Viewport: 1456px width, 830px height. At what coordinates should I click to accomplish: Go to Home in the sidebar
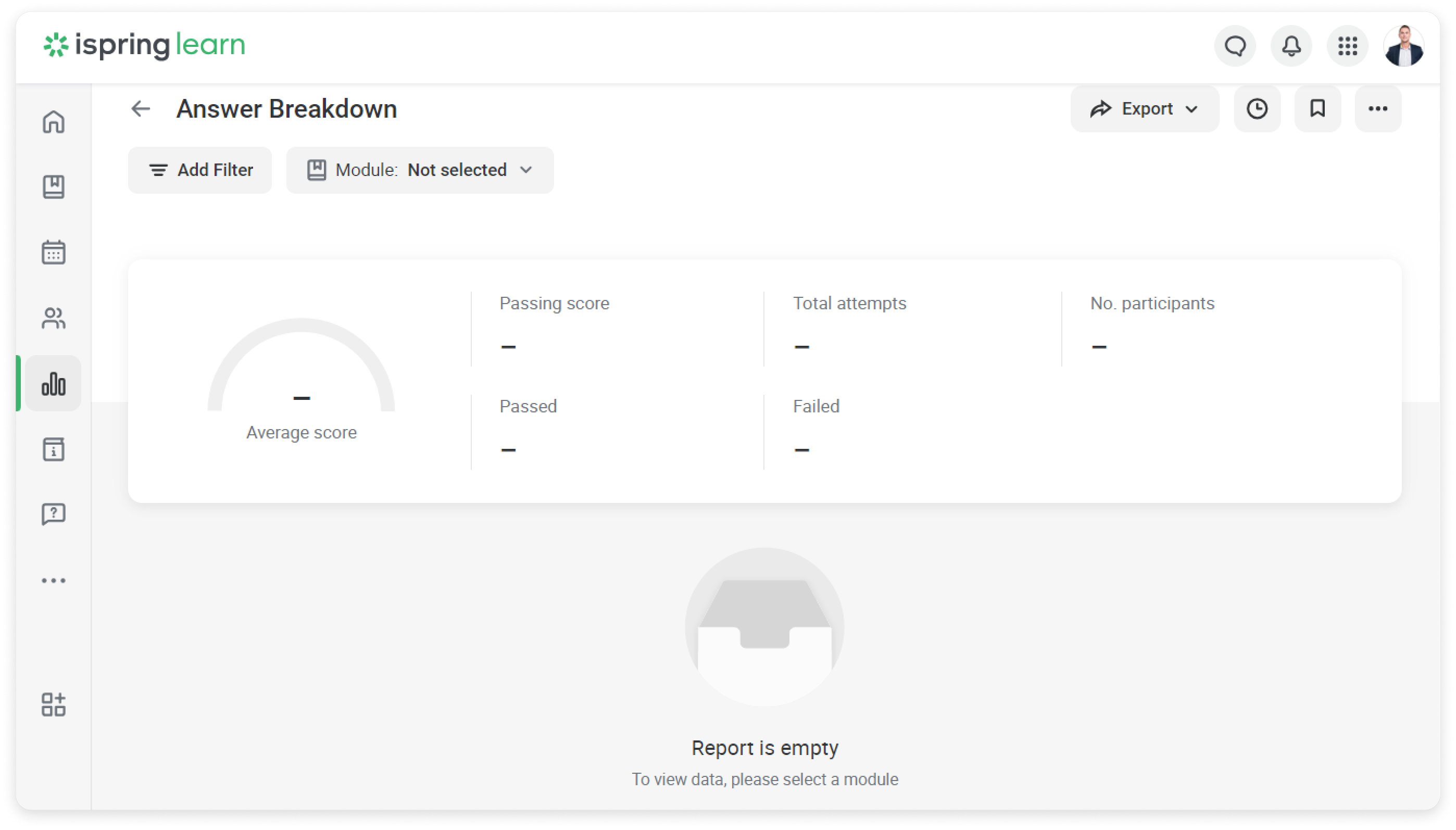[x=54, y=121]
